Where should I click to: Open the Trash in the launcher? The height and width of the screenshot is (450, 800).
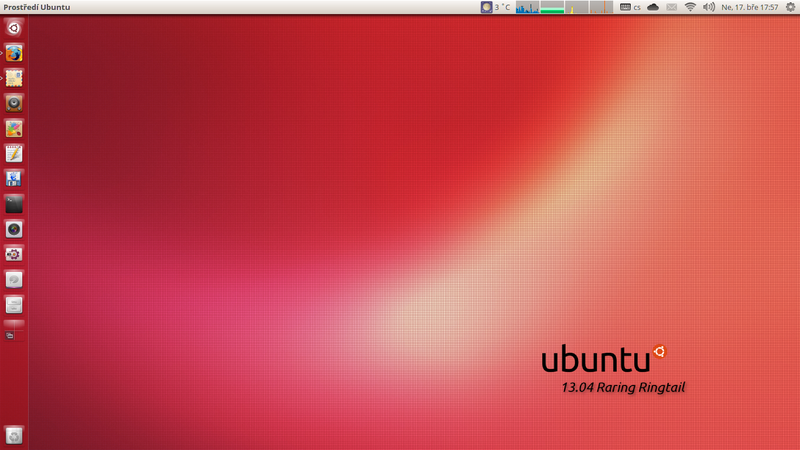click(x=14, y=436)
